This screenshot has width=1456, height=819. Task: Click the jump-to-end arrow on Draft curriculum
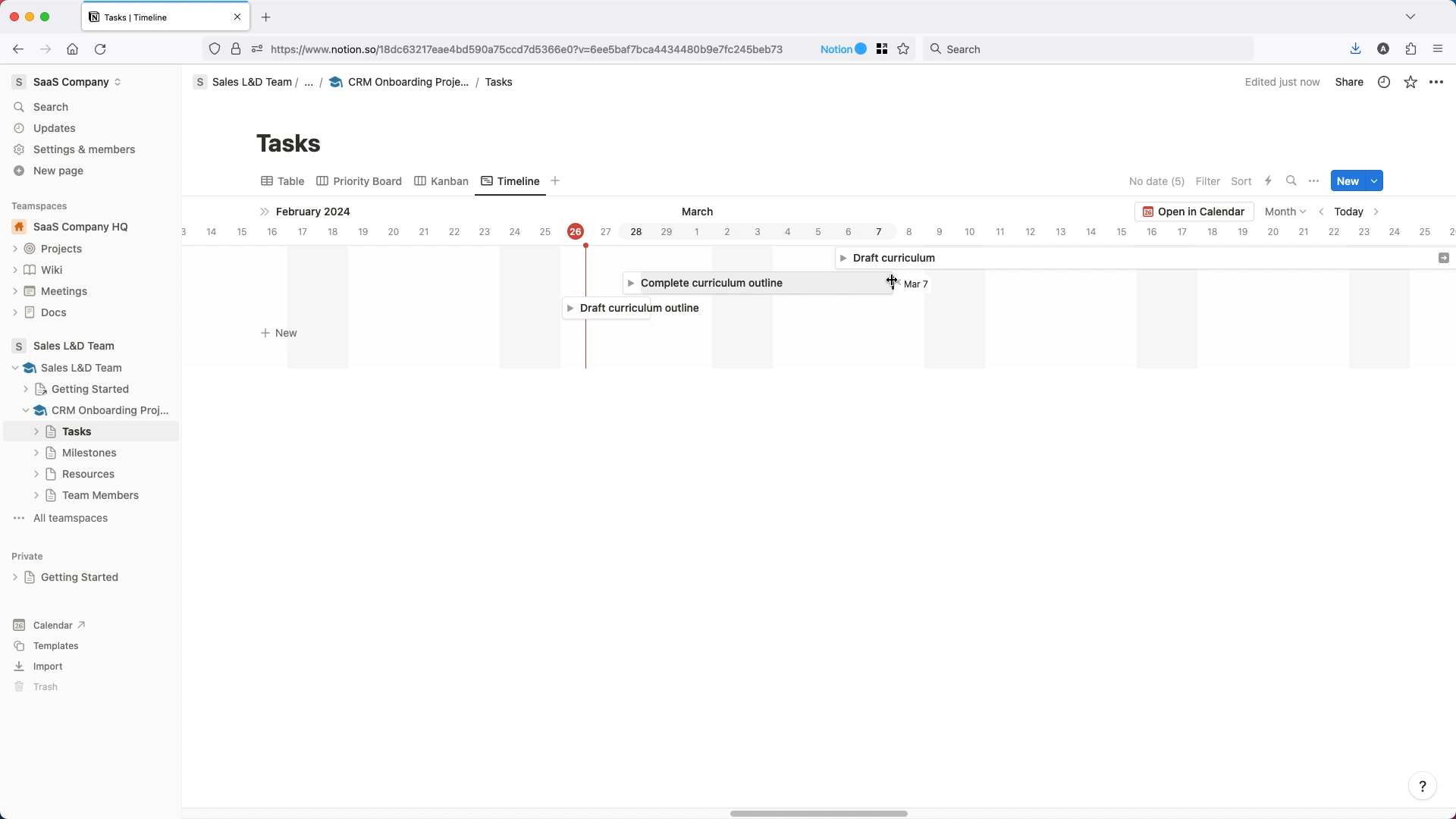(x=1443, y=259)
